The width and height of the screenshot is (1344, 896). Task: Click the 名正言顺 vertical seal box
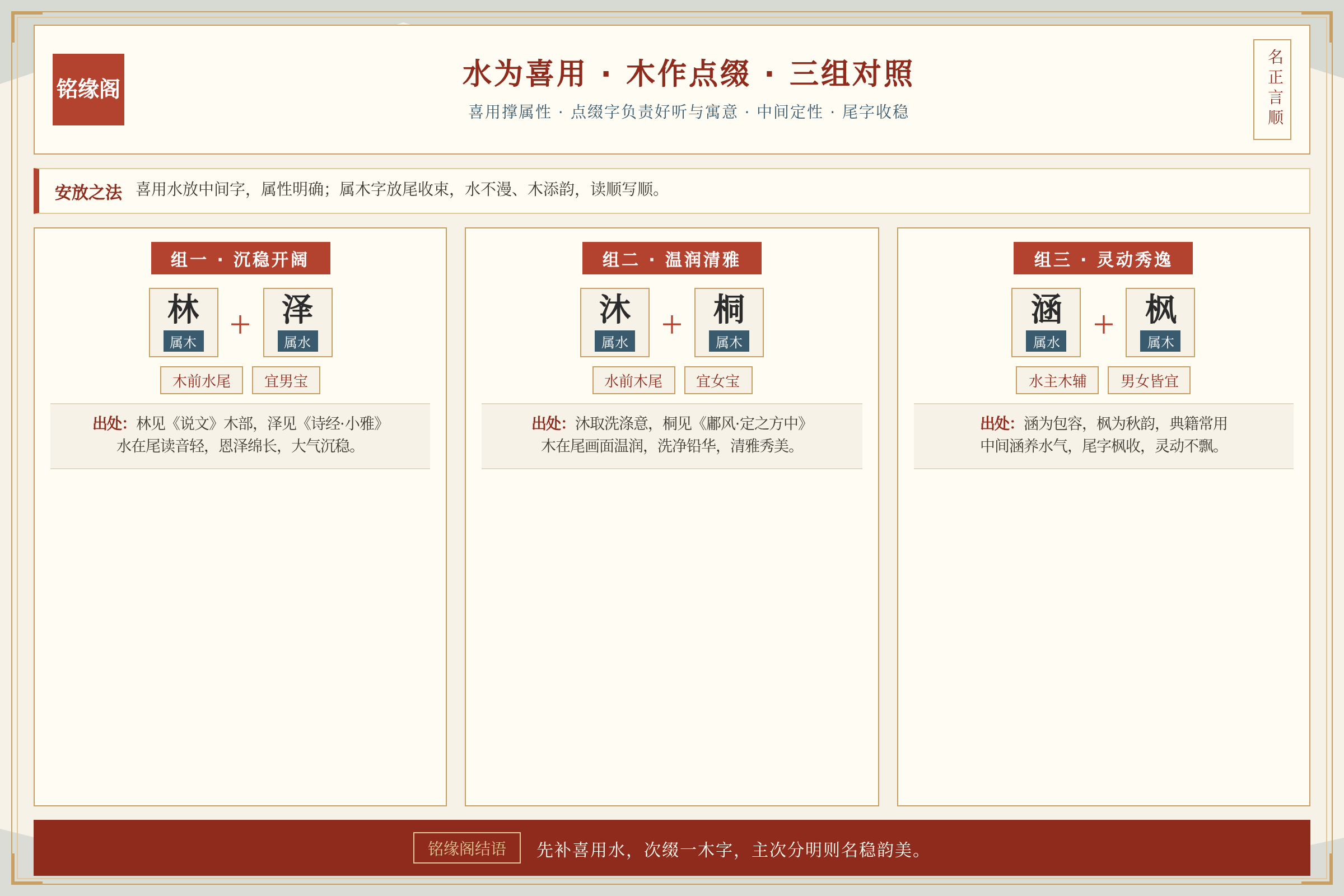(1272, 90)
